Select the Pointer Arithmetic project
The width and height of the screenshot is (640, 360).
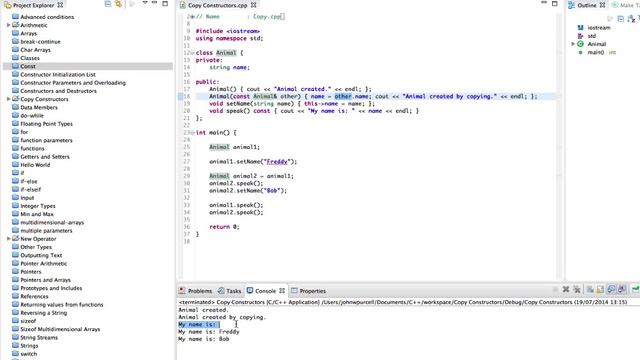(x=44, y=263)
